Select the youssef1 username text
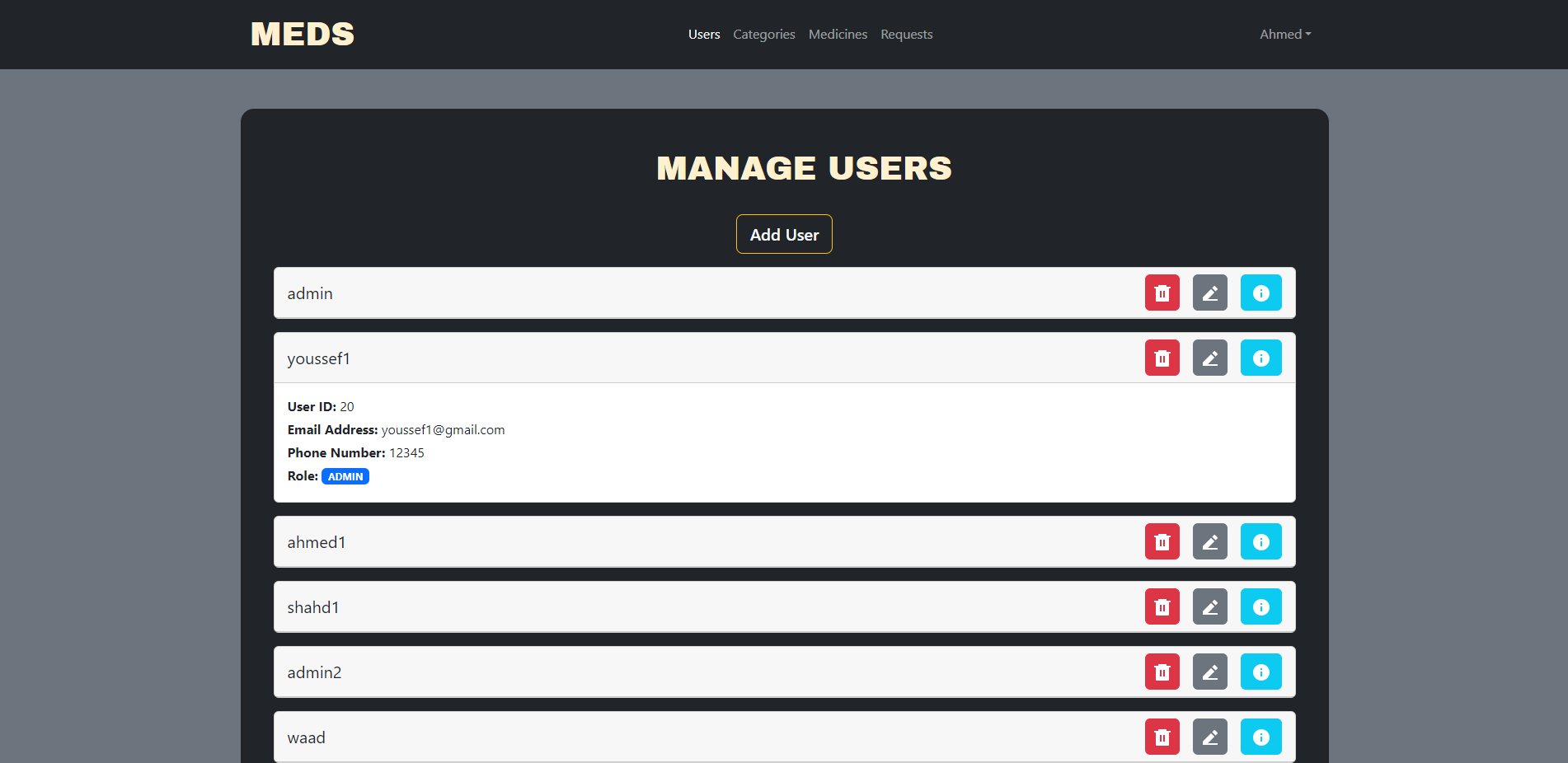This screenshot has height=763, width=1568. (318, 358)
